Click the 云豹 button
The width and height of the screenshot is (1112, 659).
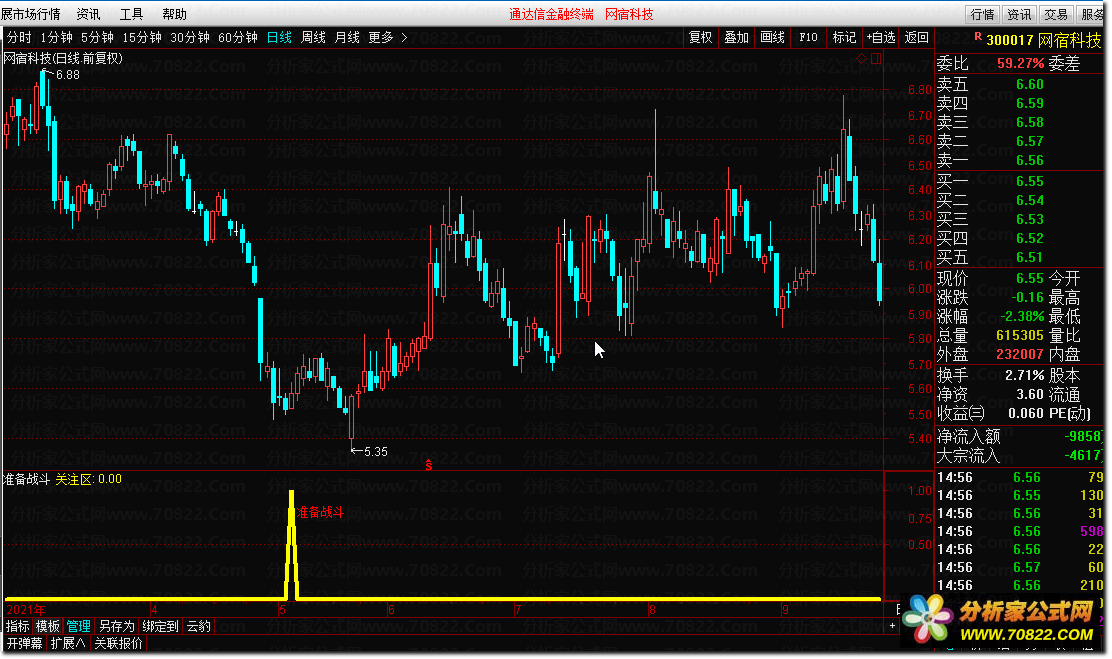click(x=199, y=626)
